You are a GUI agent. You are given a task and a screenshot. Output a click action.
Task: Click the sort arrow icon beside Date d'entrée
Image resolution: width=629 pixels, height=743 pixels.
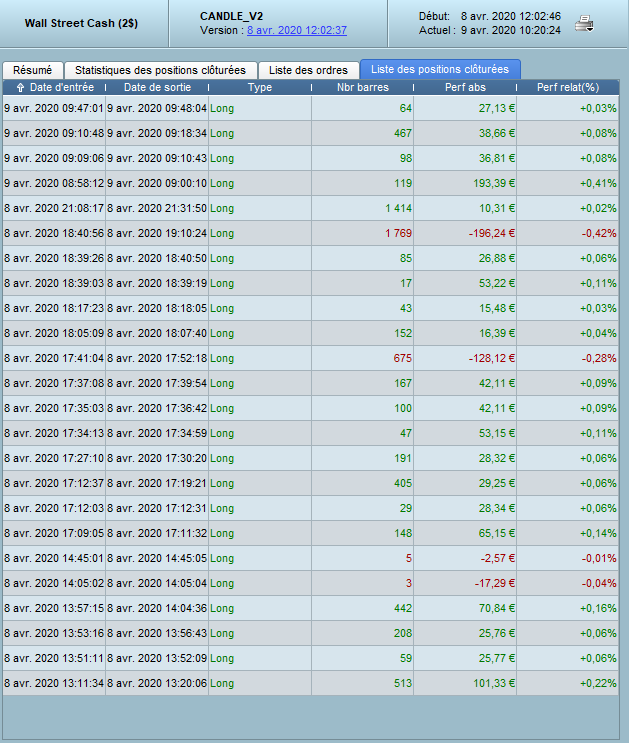[x=20, y=88]
